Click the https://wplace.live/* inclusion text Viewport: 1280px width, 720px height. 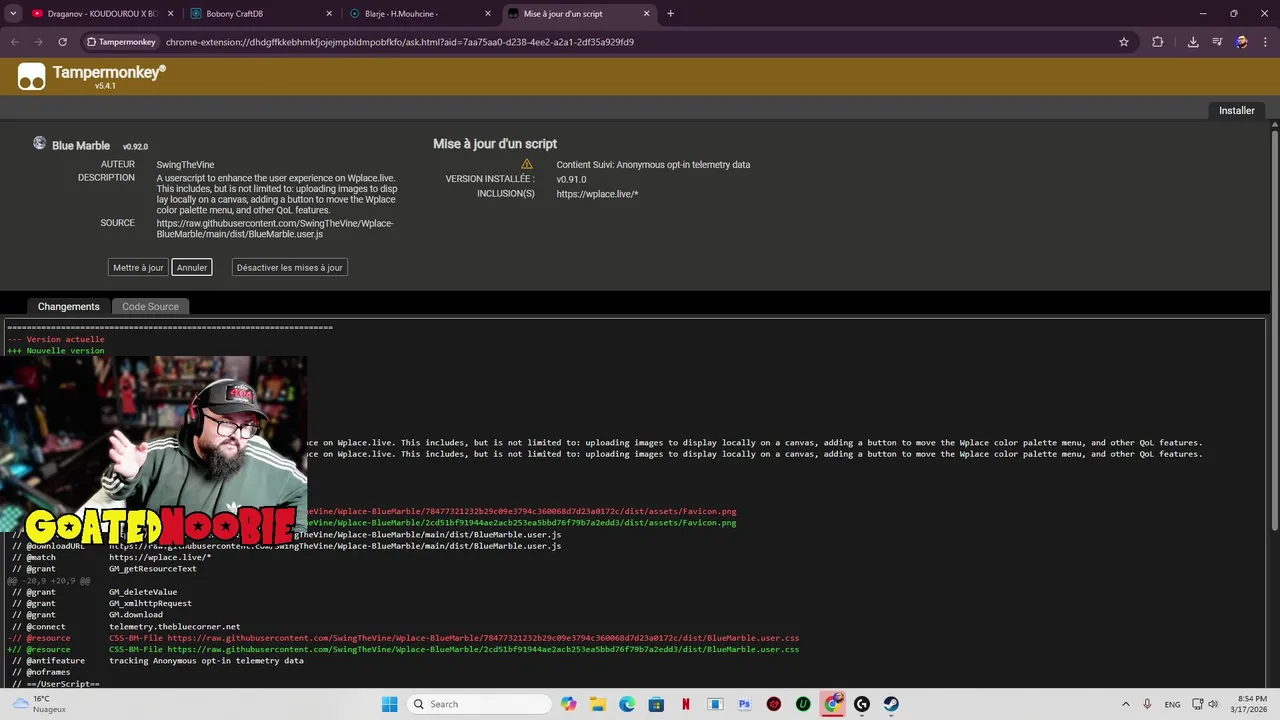[x=597, y=194]
